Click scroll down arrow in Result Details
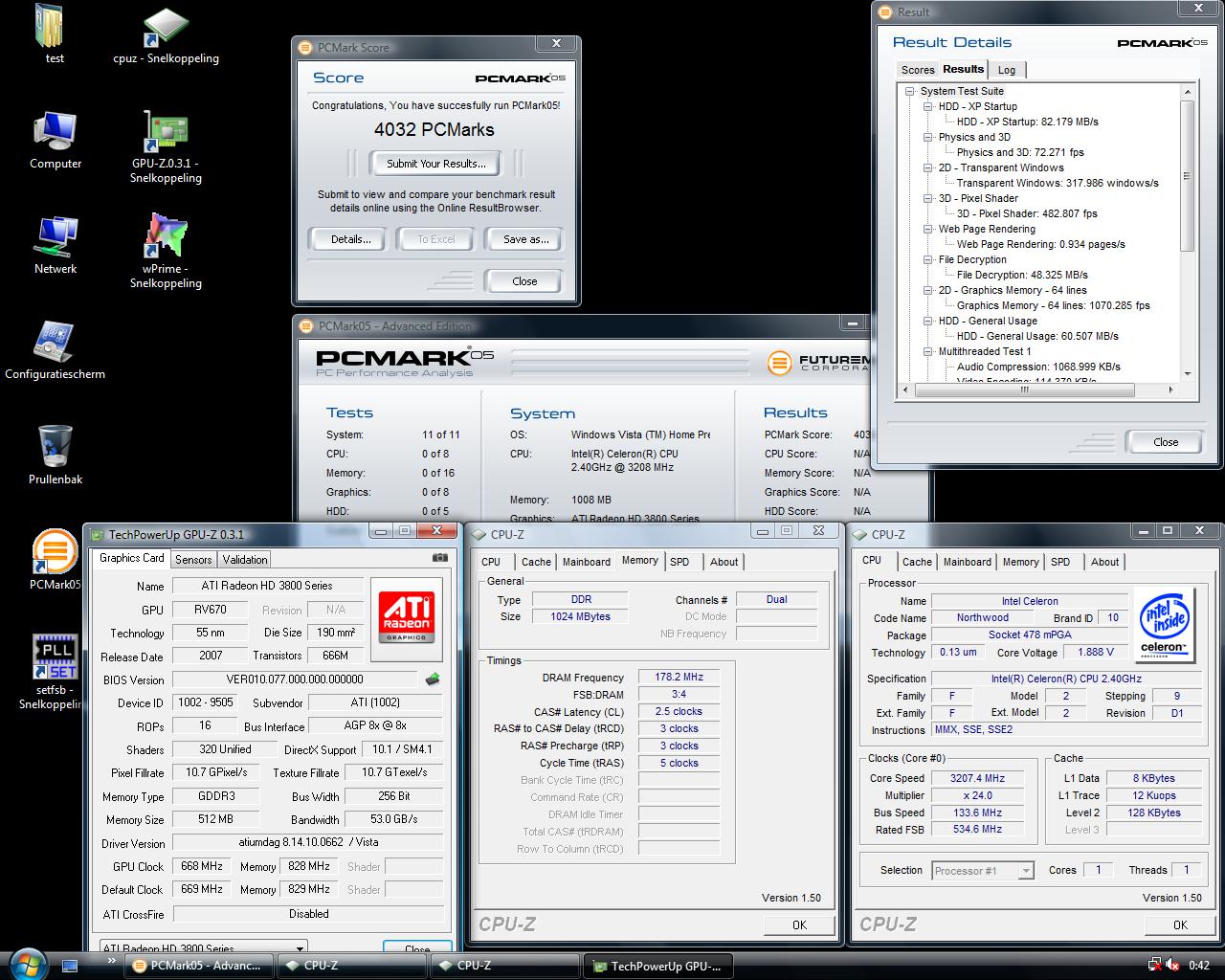1225x980 pixels. click(x=1187, y=374)
